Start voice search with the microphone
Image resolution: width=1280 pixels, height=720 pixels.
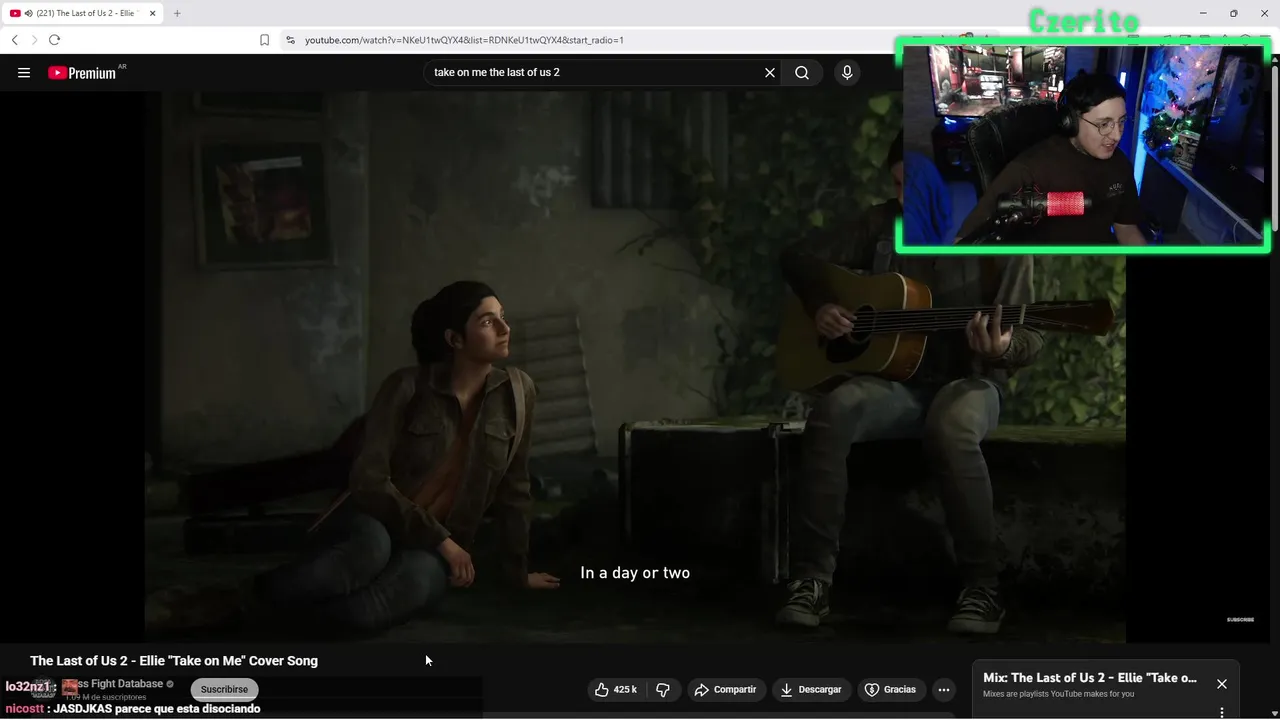pos(847,73)
